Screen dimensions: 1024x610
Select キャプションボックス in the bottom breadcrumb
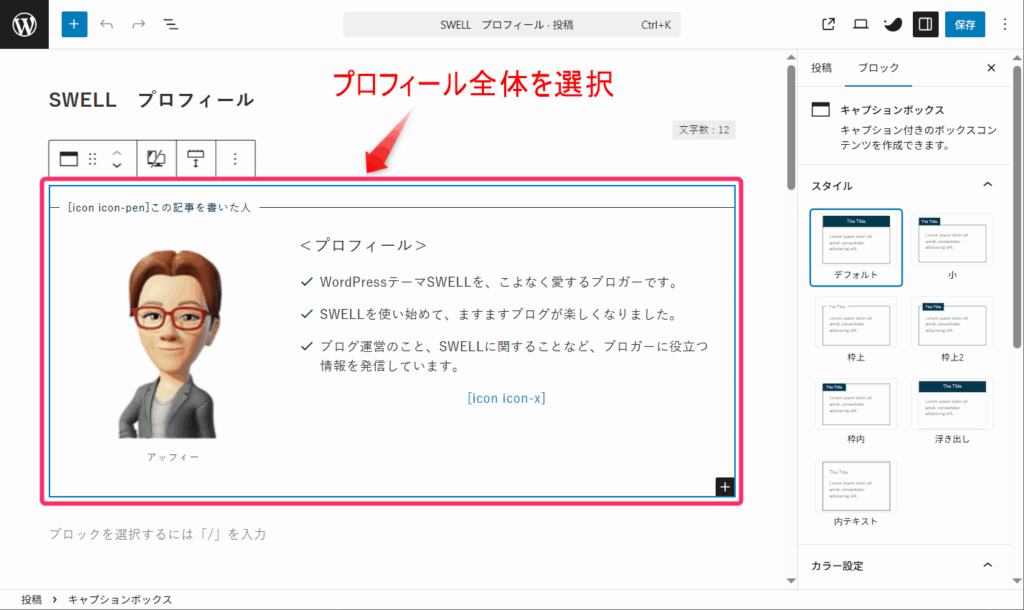(x=120, y=600)
